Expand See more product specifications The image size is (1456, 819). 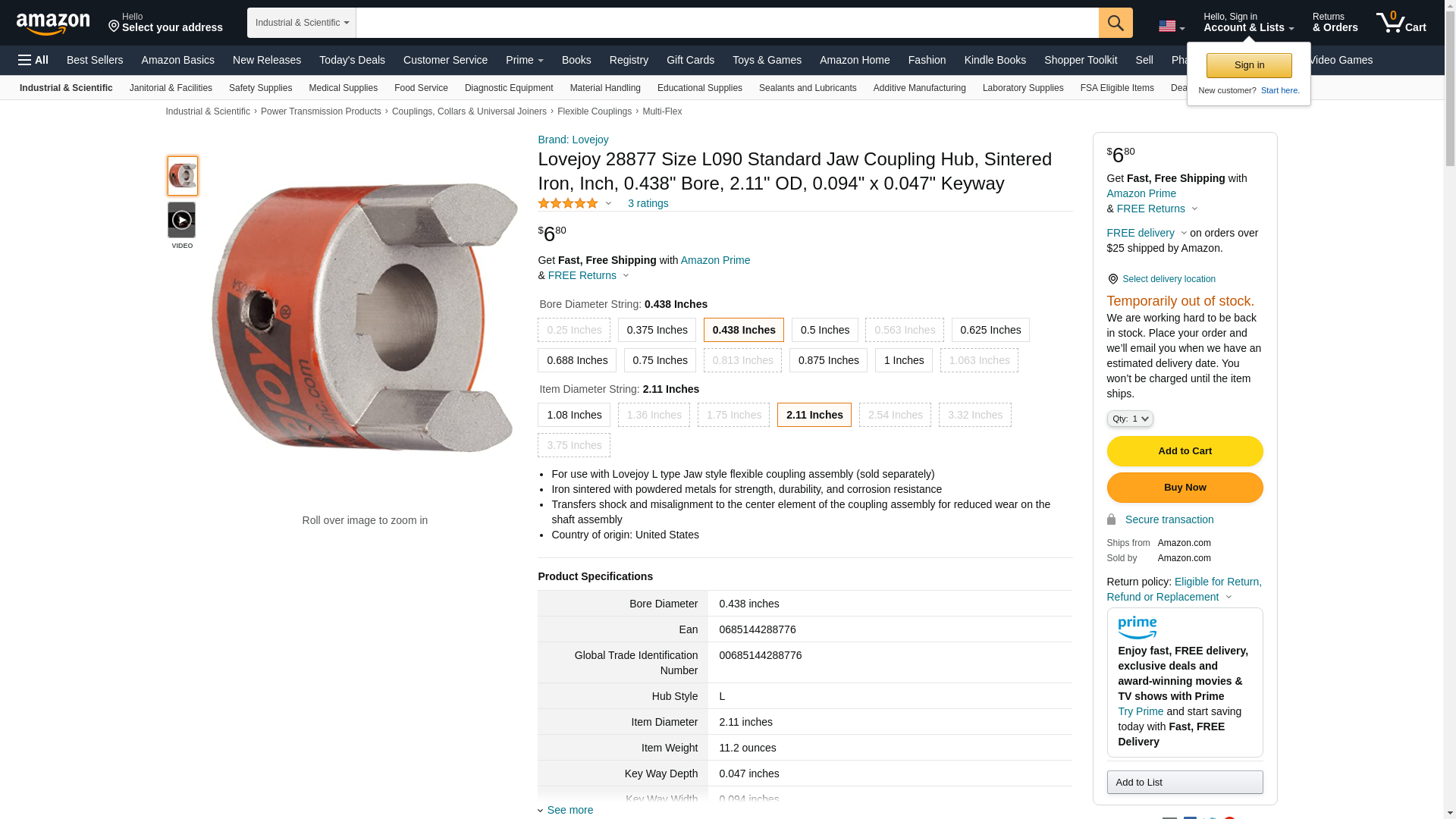570,810
